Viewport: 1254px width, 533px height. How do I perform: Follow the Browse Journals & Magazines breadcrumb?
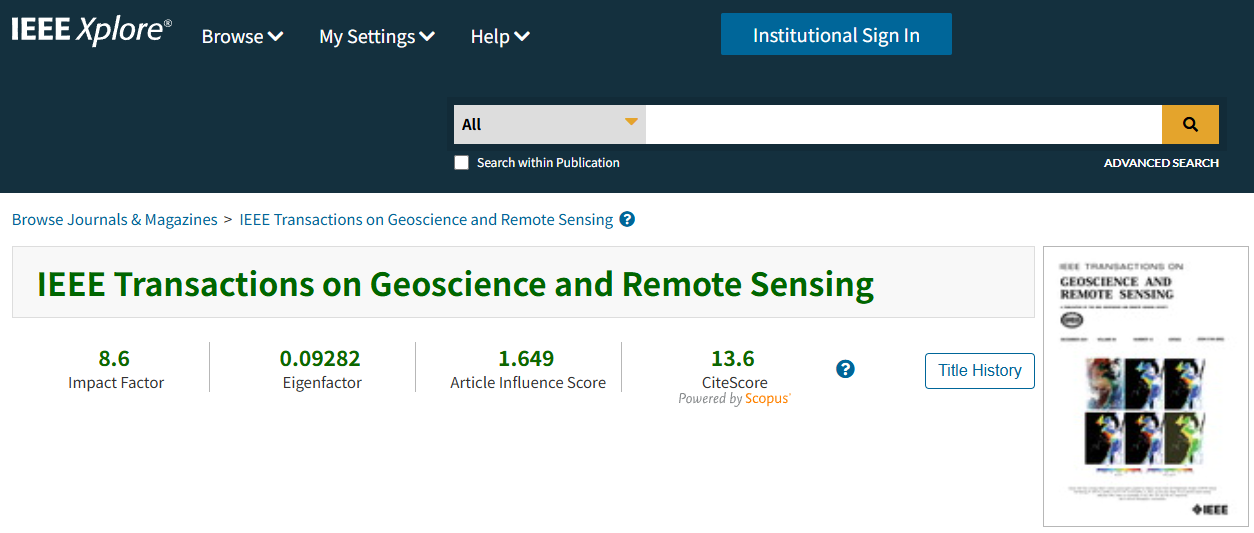tap(115, 220)
